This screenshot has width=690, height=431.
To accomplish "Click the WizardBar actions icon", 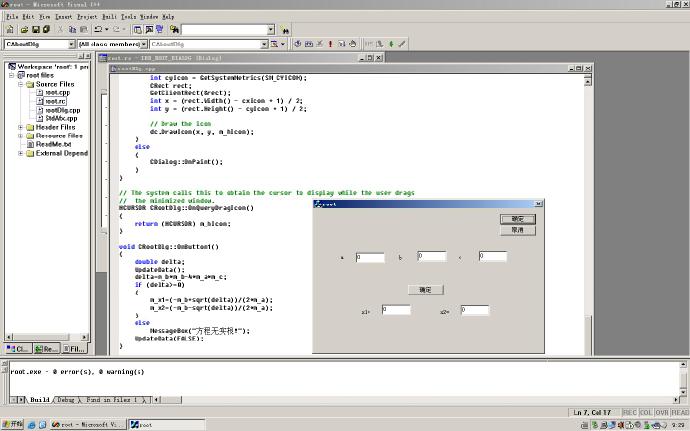I will tap(275, 44).
